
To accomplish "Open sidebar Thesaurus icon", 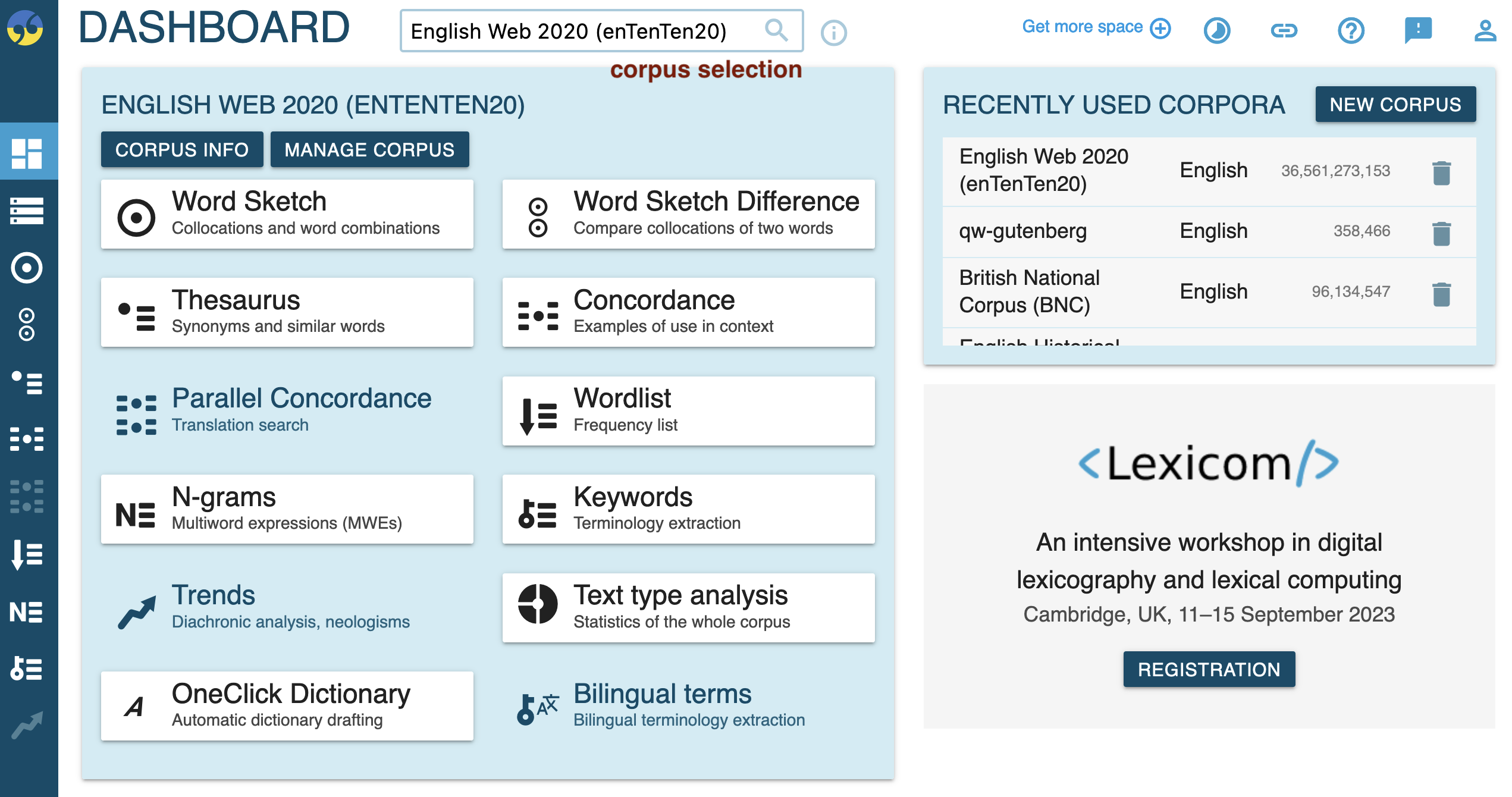I will (27, 382).
